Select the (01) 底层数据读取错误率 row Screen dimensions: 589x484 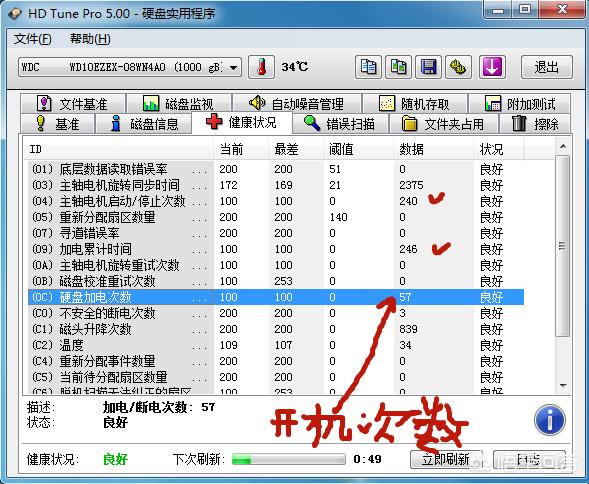pos(276,169)
